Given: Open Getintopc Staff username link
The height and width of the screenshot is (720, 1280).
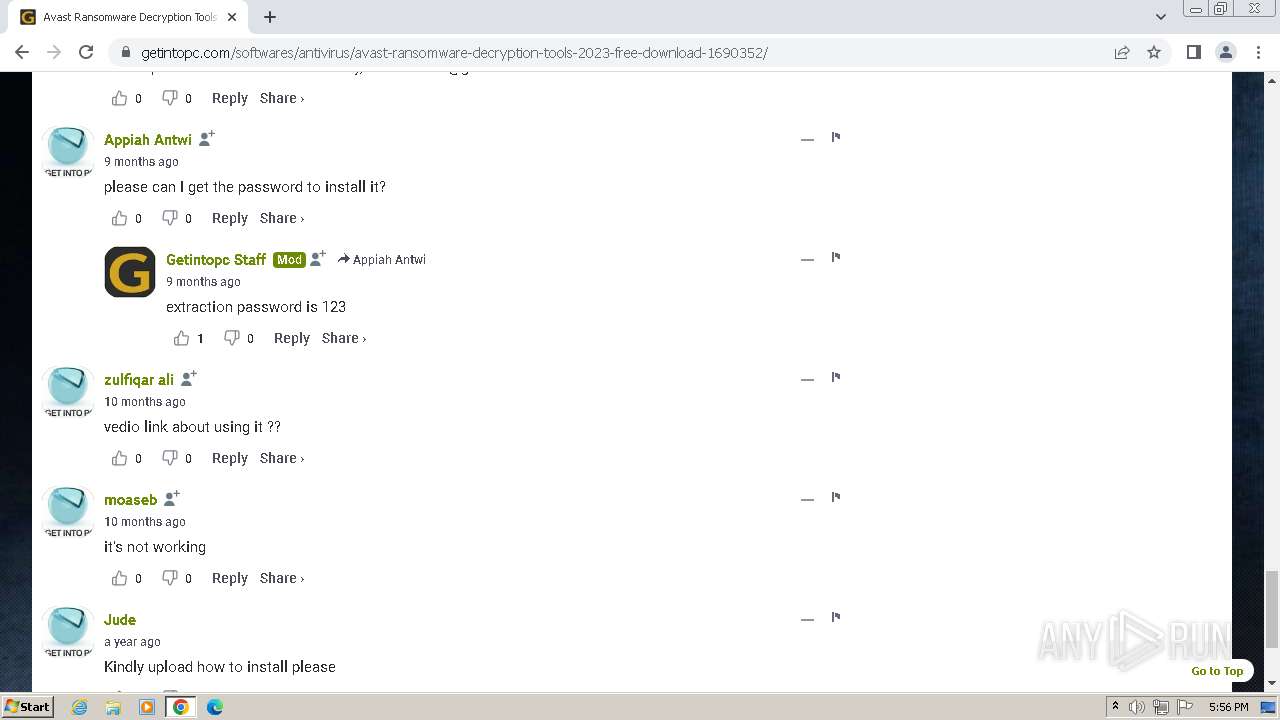Looking at the screenshot, I should pyautogui.click(x=216, y=260).
